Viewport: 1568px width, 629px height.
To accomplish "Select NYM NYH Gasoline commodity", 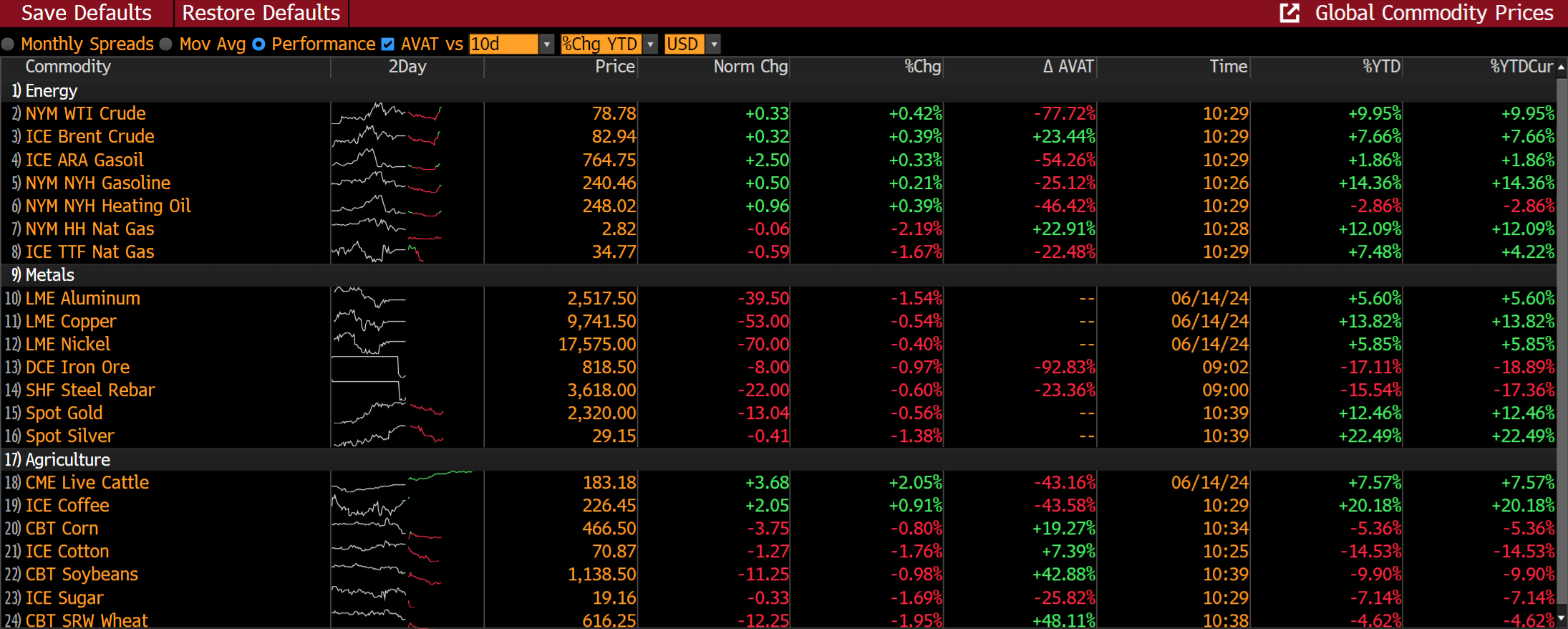I will (98, 183).
